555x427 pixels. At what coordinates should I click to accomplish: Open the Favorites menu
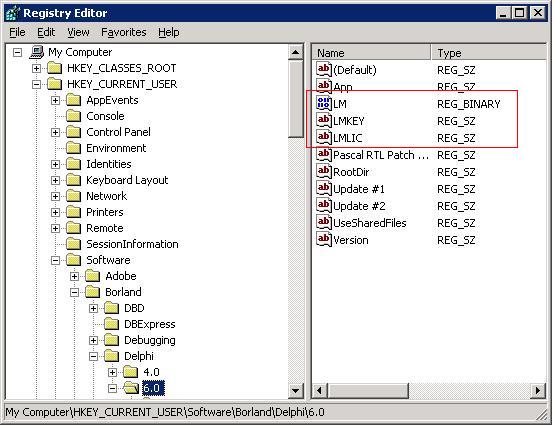[124, 33]
